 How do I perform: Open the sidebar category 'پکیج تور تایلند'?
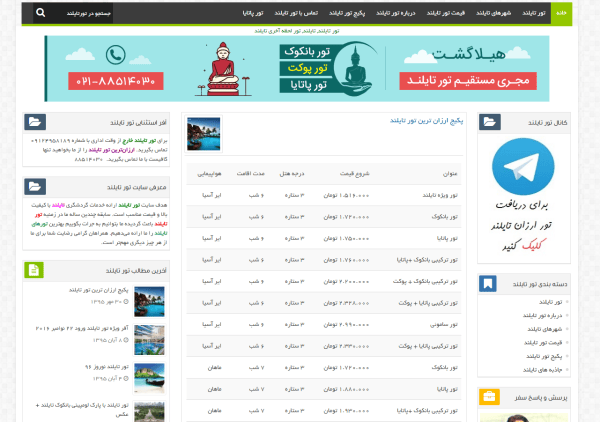pos(544,356)
